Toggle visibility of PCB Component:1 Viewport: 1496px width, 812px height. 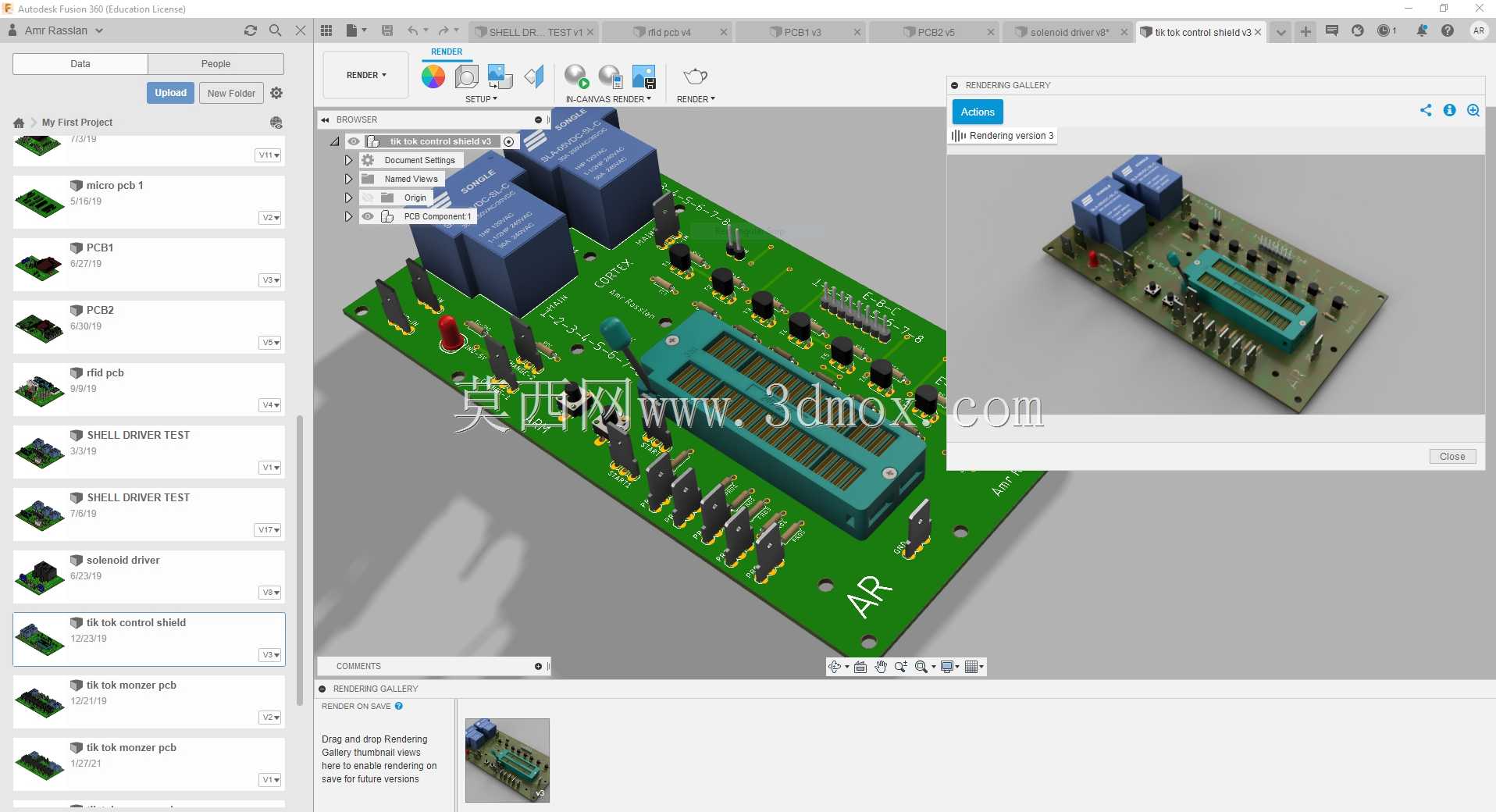coord(368,216)
